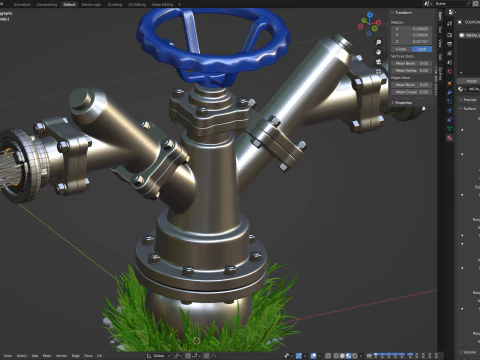Open the Edge menu in viewport header
480x360 pixels.
point(76,356)
